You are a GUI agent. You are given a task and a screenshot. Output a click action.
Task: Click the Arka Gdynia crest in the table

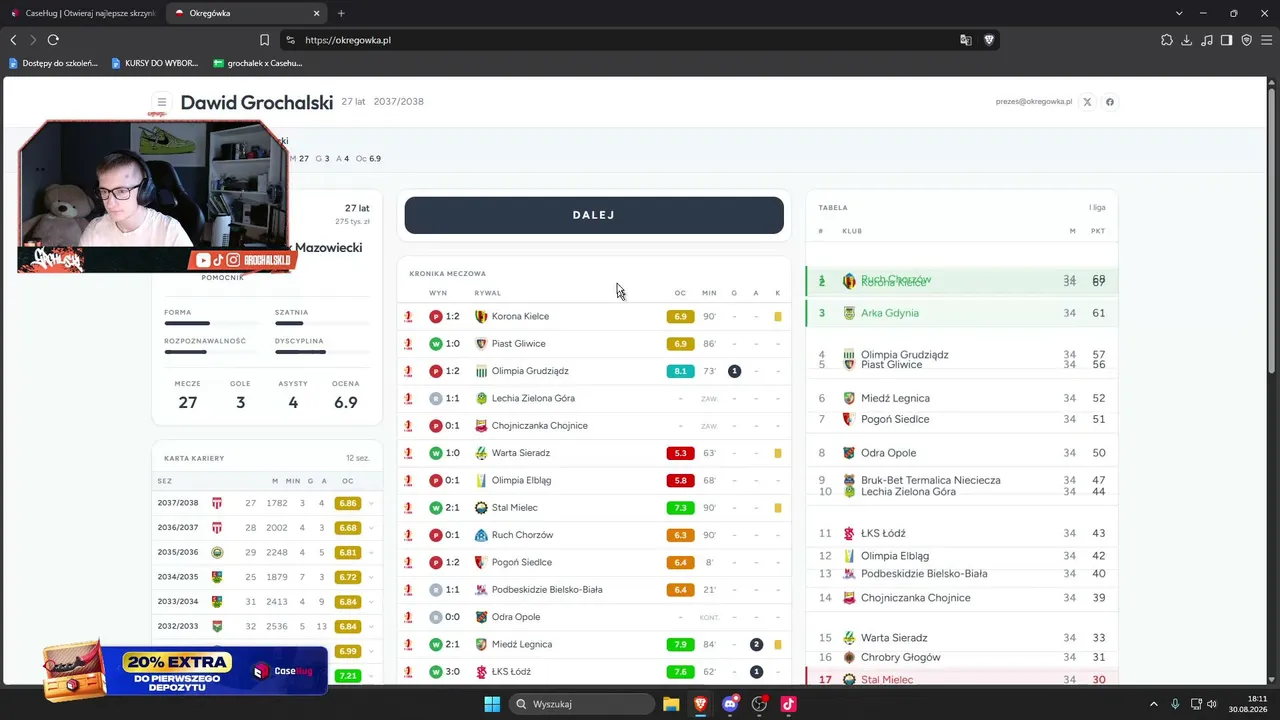pos(849,313)
